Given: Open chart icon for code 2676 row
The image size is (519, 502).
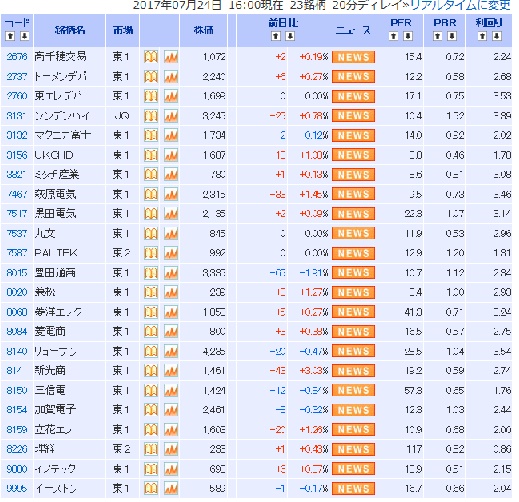Looking at the screenshot, I should 171,57.
